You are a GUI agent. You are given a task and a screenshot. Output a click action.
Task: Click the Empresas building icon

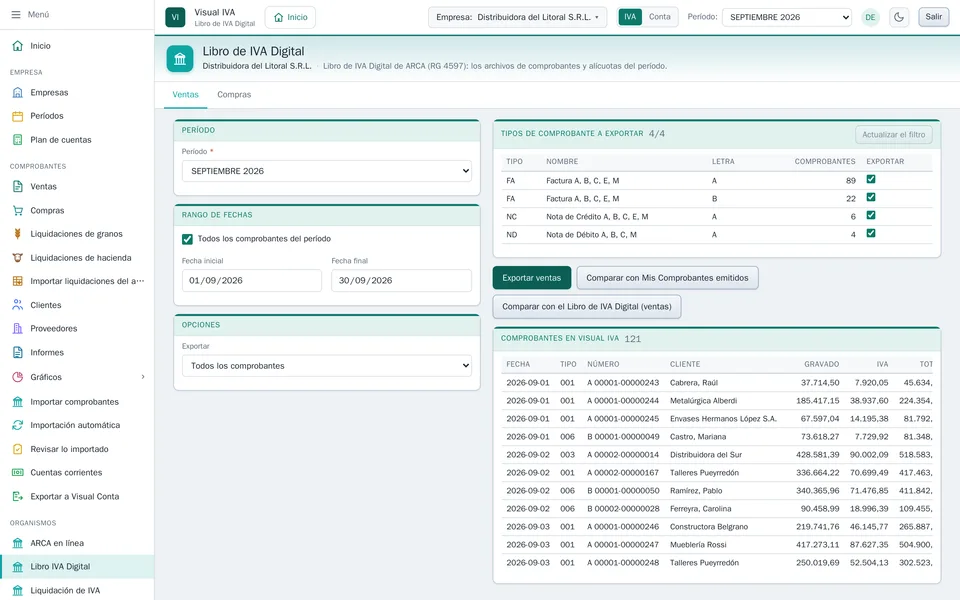pyautogui.click(x=18, y=92)
